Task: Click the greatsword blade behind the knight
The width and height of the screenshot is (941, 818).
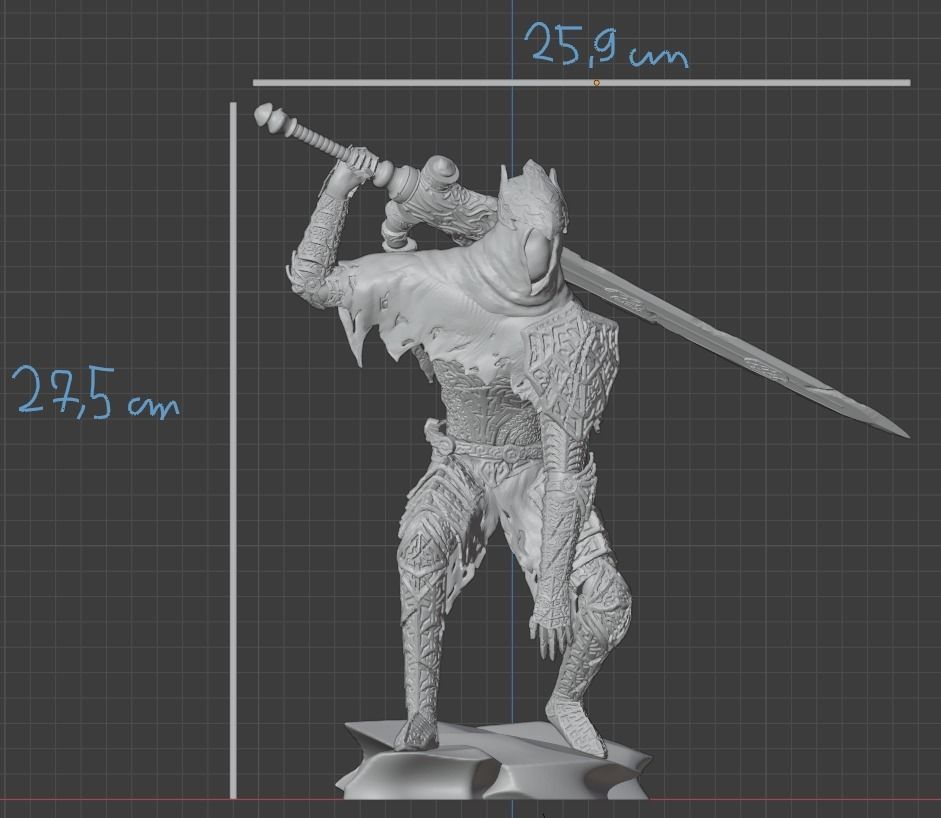Action: pyautogui.click(x=735, y=341)
